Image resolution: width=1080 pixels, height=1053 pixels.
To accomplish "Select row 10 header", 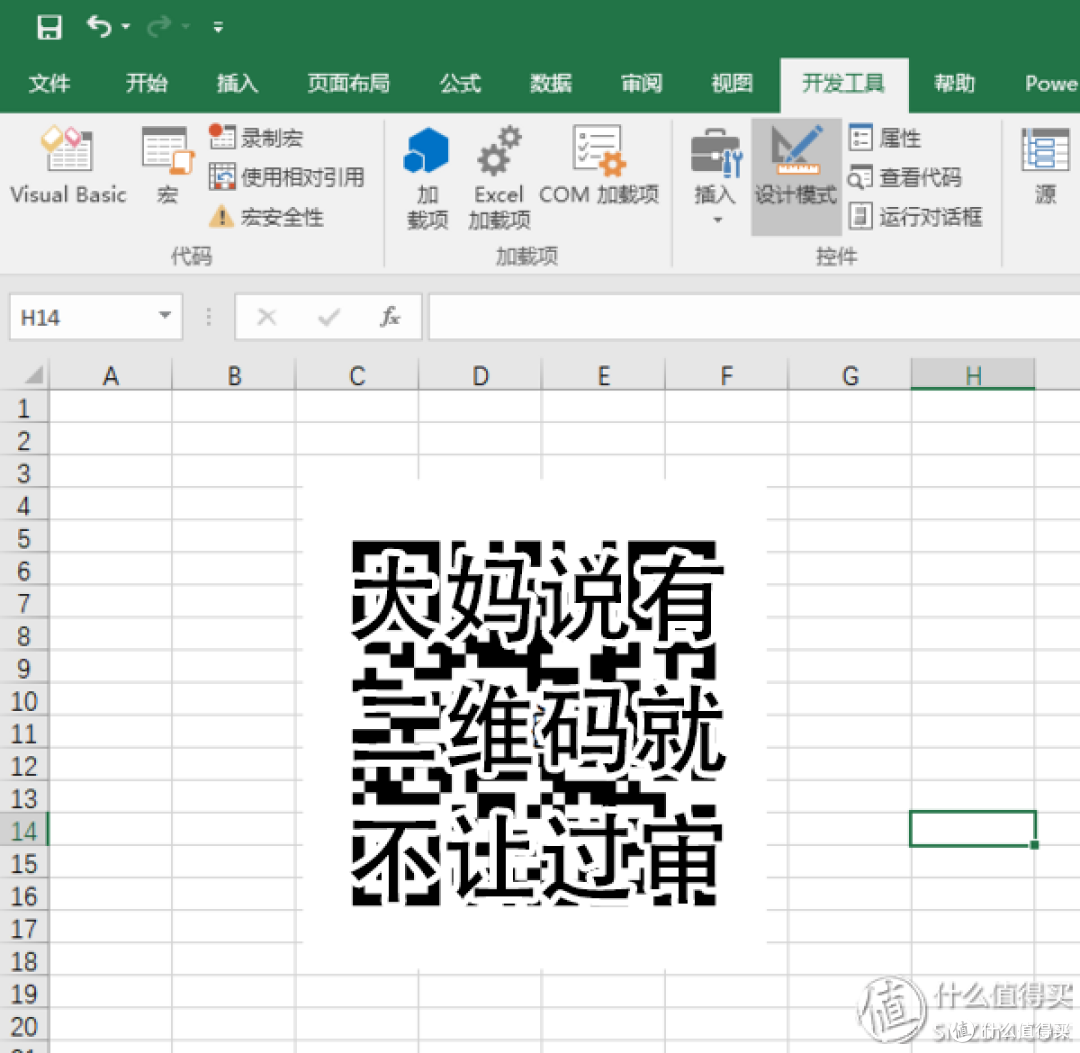I will pos(23,701).
